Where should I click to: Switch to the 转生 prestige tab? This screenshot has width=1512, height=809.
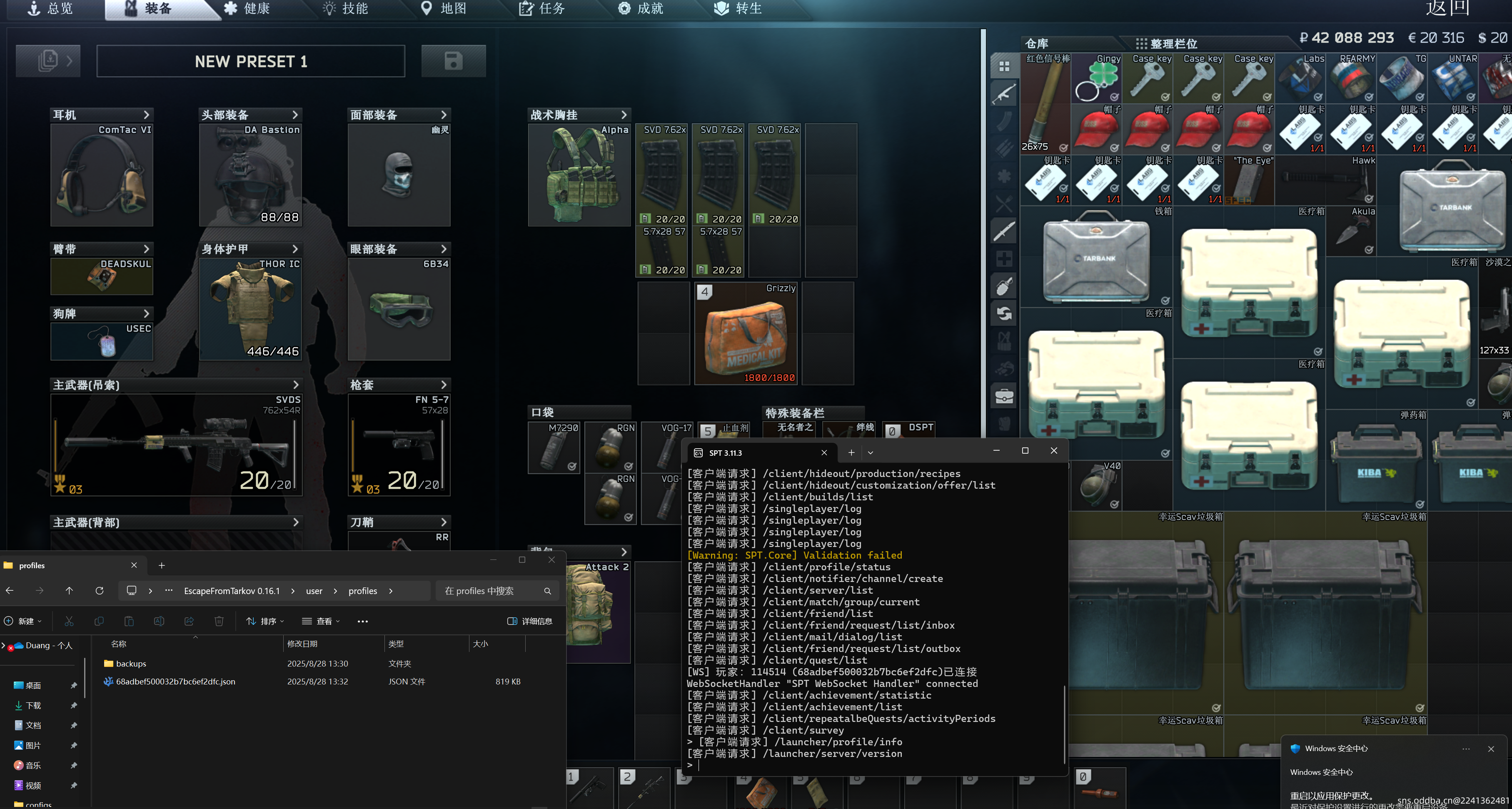click(739, 8)
